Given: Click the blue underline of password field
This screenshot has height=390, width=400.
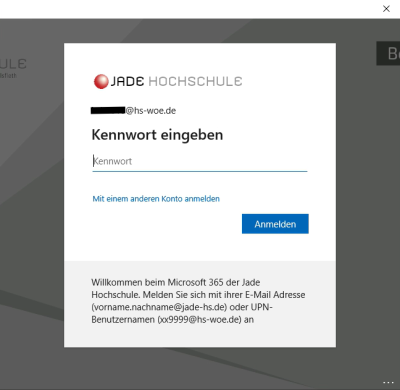Looking at the screenshot, I should [200, 171].
